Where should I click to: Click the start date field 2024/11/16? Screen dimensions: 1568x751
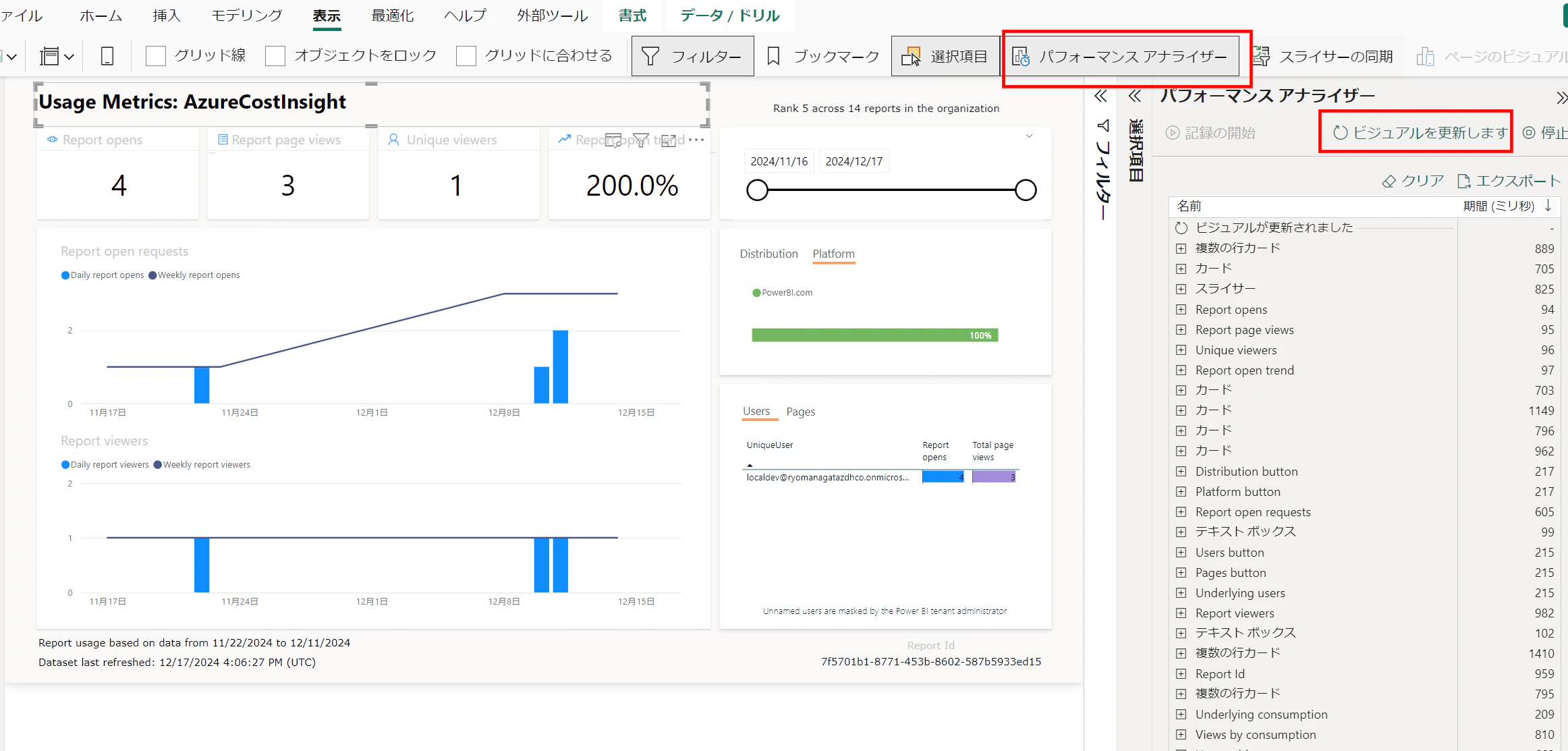click(779, 161)
